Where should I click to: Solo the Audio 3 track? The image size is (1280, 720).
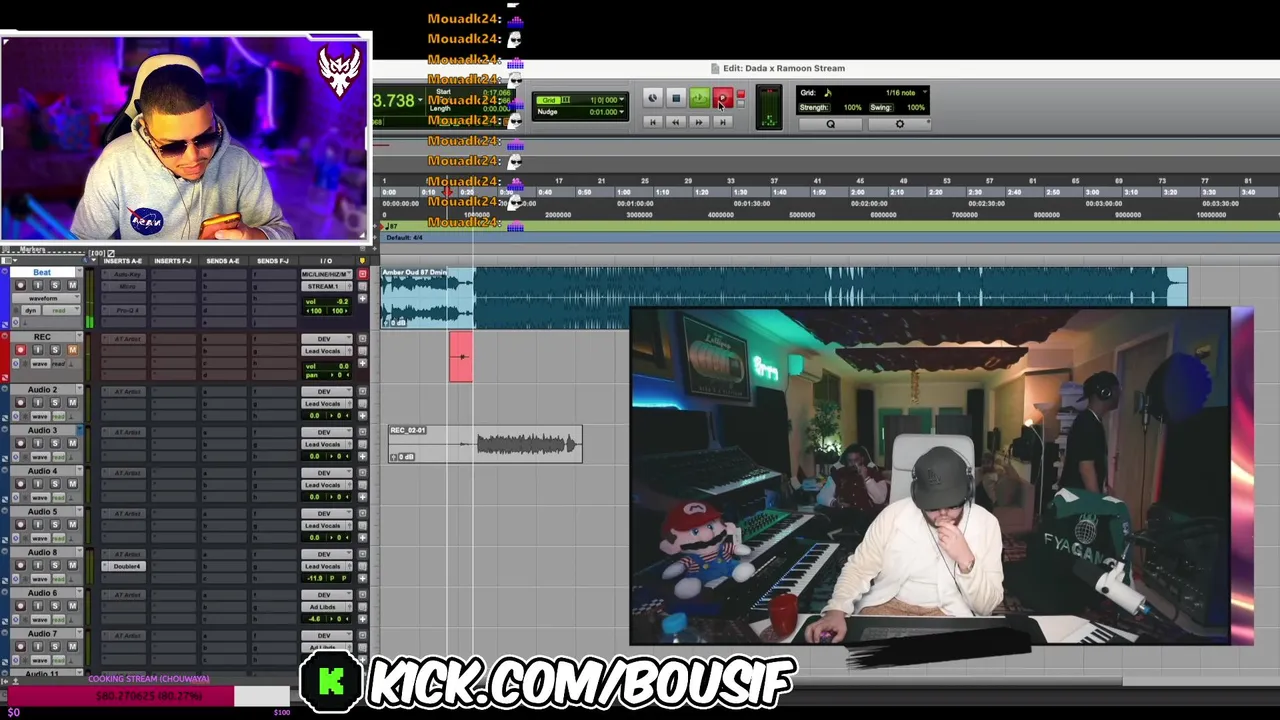(x=55, y=443)
